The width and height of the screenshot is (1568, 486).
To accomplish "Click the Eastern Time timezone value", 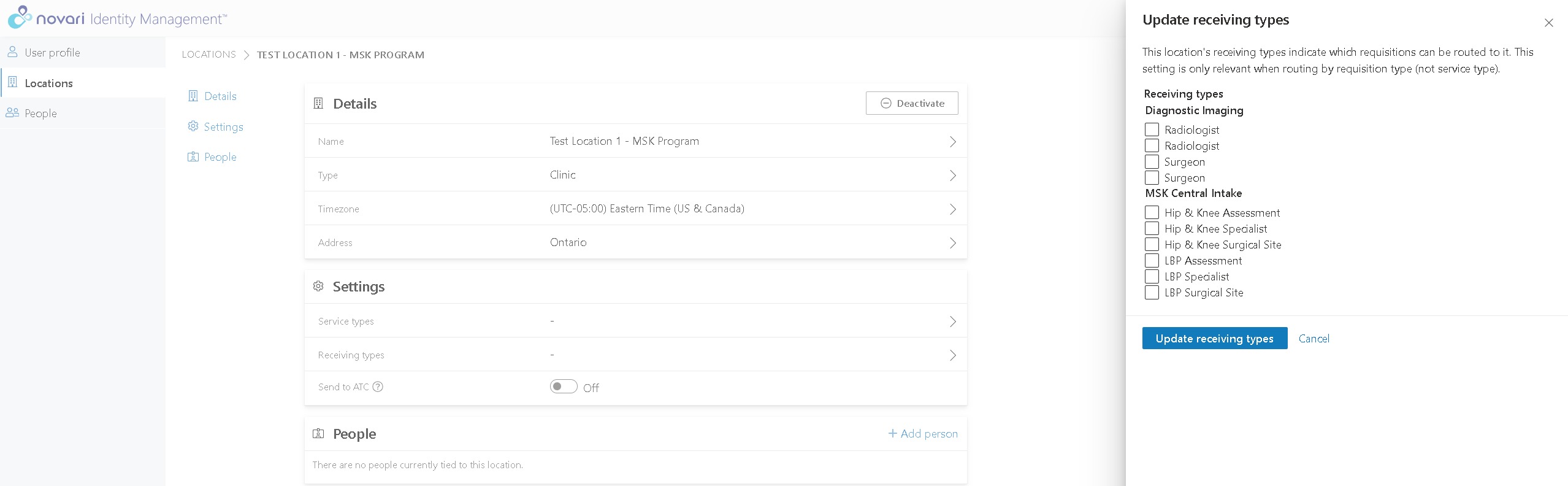I will click(x=647, y=209).
